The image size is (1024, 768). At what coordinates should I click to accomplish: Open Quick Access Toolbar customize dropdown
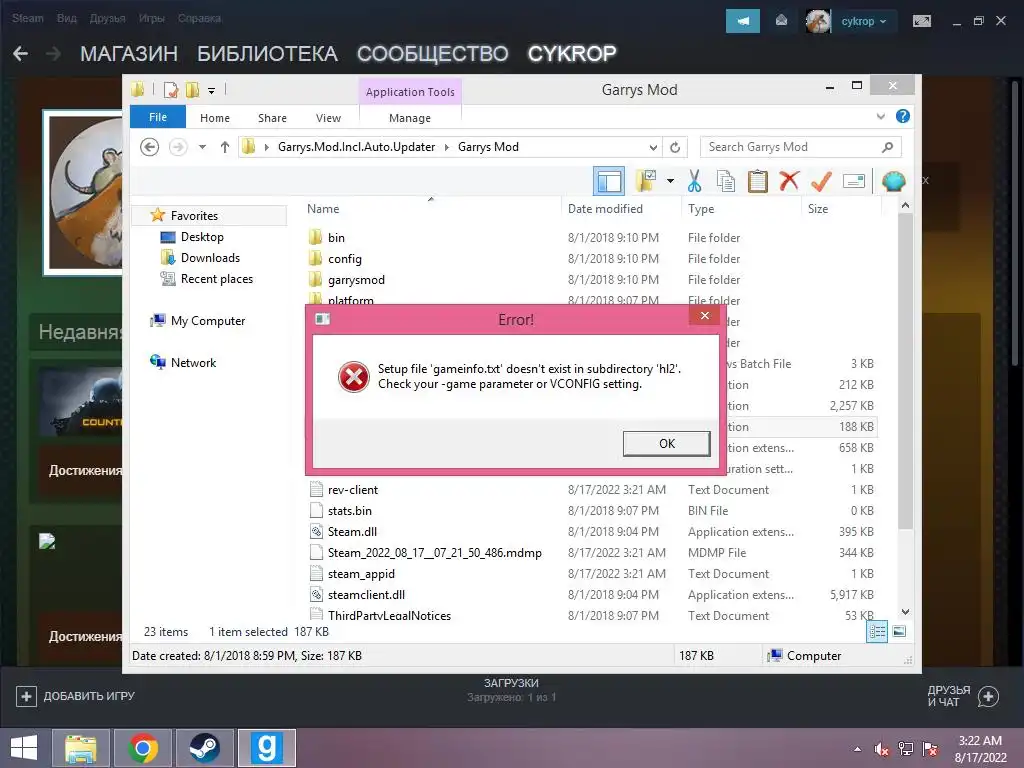point(211,91)
